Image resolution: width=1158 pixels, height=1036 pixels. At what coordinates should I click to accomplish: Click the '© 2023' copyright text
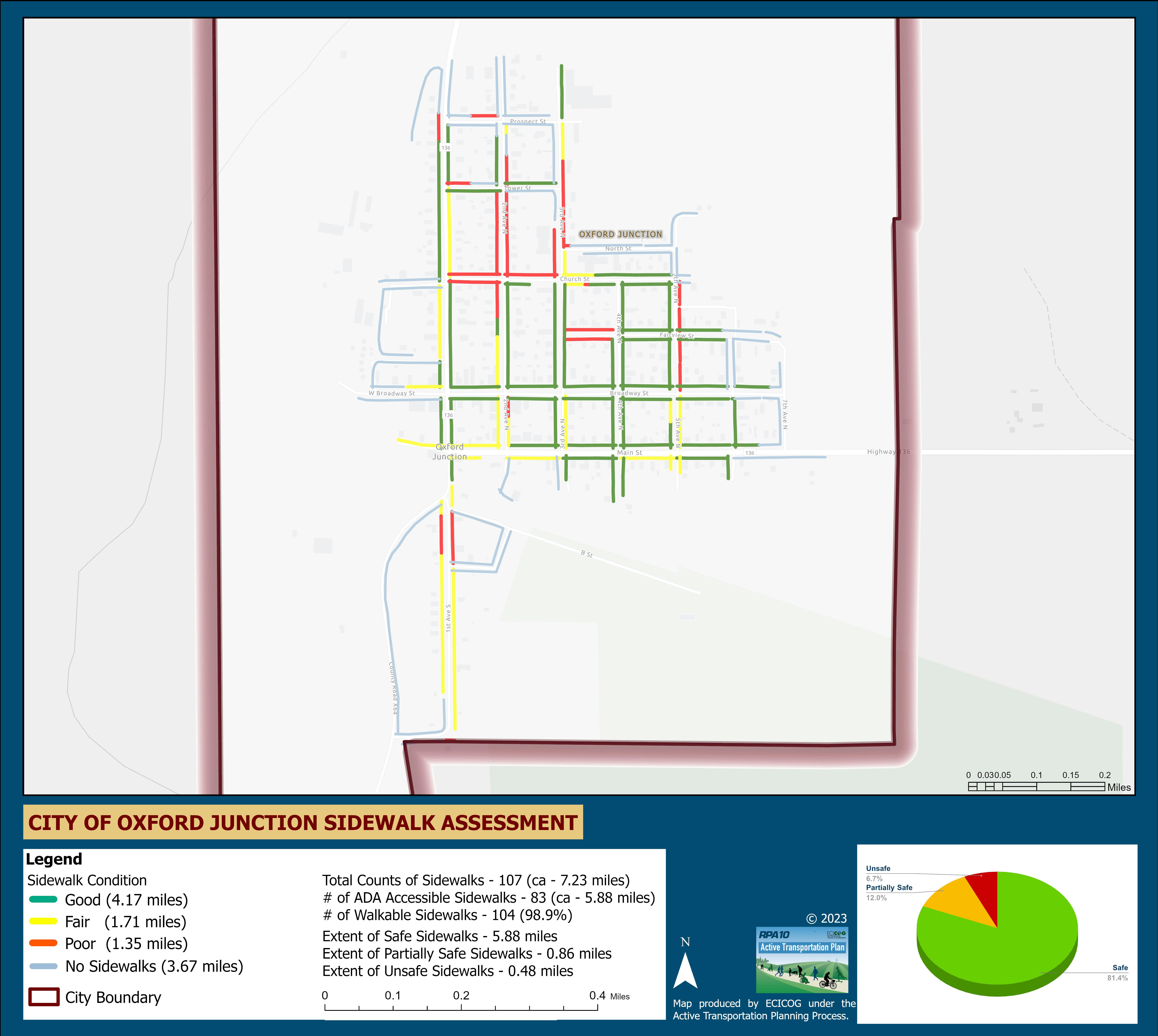coord(827,918)
